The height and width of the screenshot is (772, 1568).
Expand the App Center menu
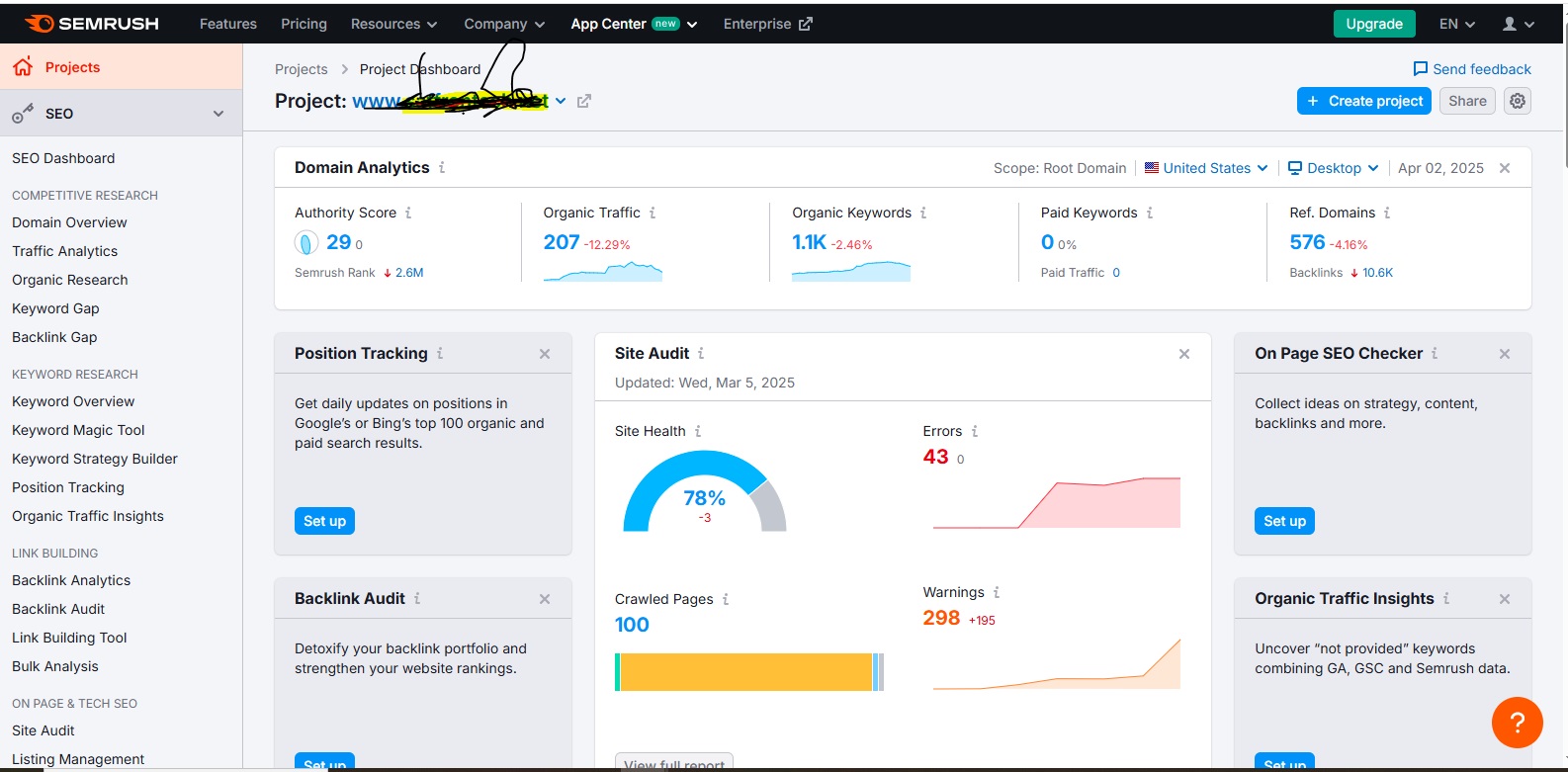634,24
